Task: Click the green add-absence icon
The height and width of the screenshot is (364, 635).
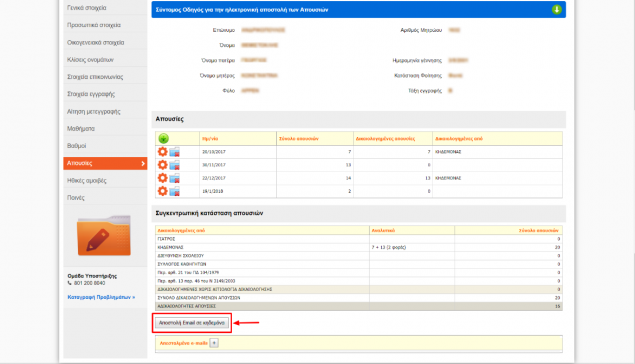Action: pos(163,139)
